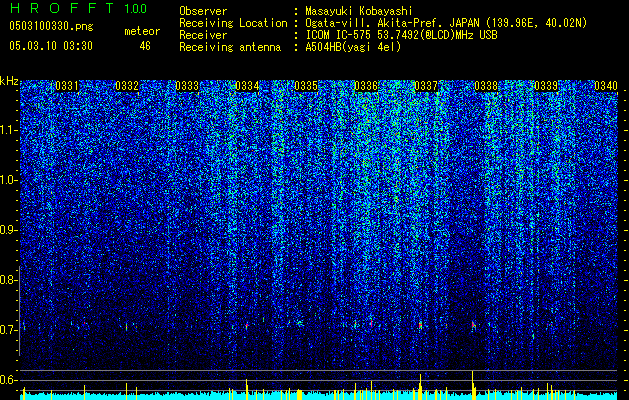
Task: Click the 'Receiving antenna' label
Action: pyautogui.click(x=230, y=47)
